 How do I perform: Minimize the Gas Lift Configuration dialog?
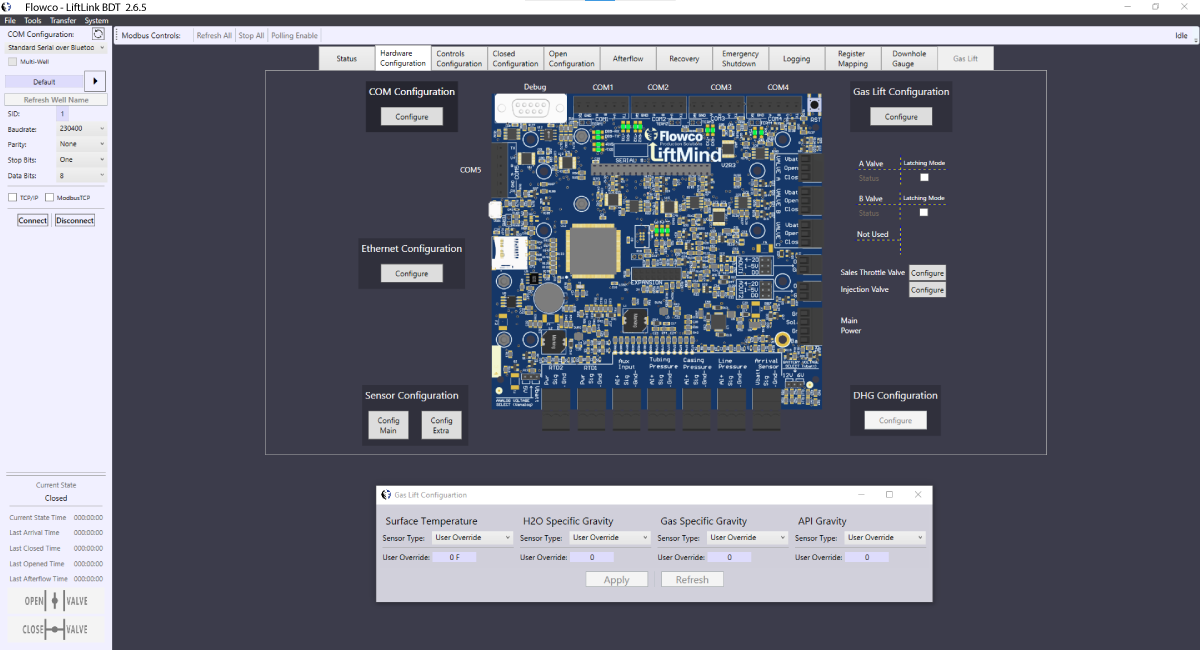860,495
